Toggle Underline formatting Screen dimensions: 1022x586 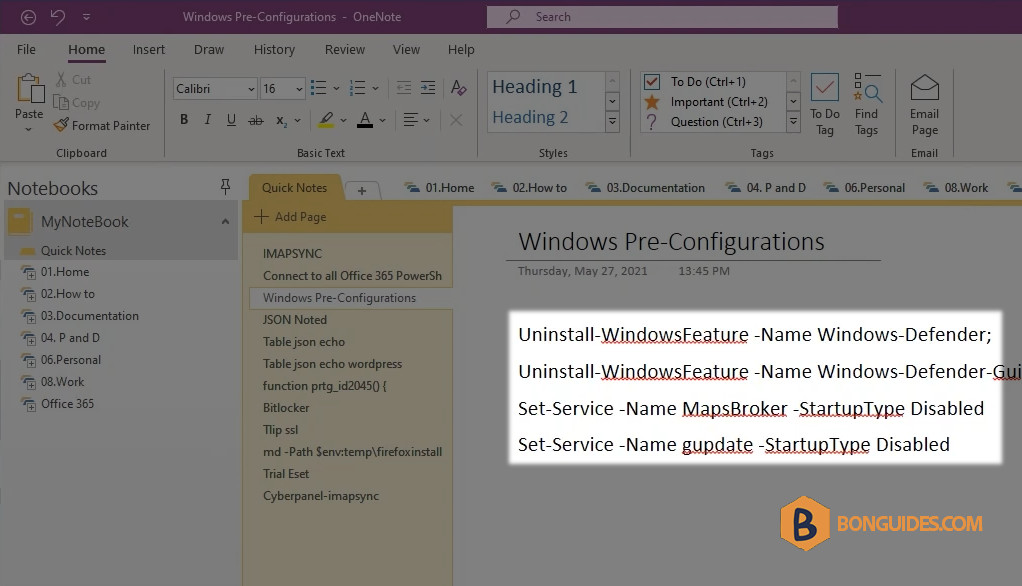tap(231, 119)
